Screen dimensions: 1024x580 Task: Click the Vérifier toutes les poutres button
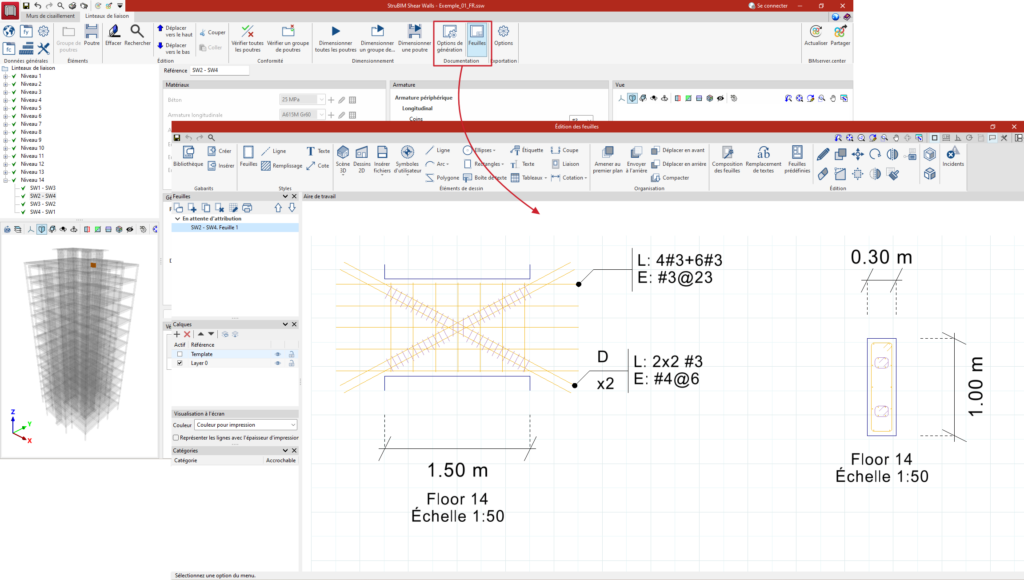(x=248, y=38)
